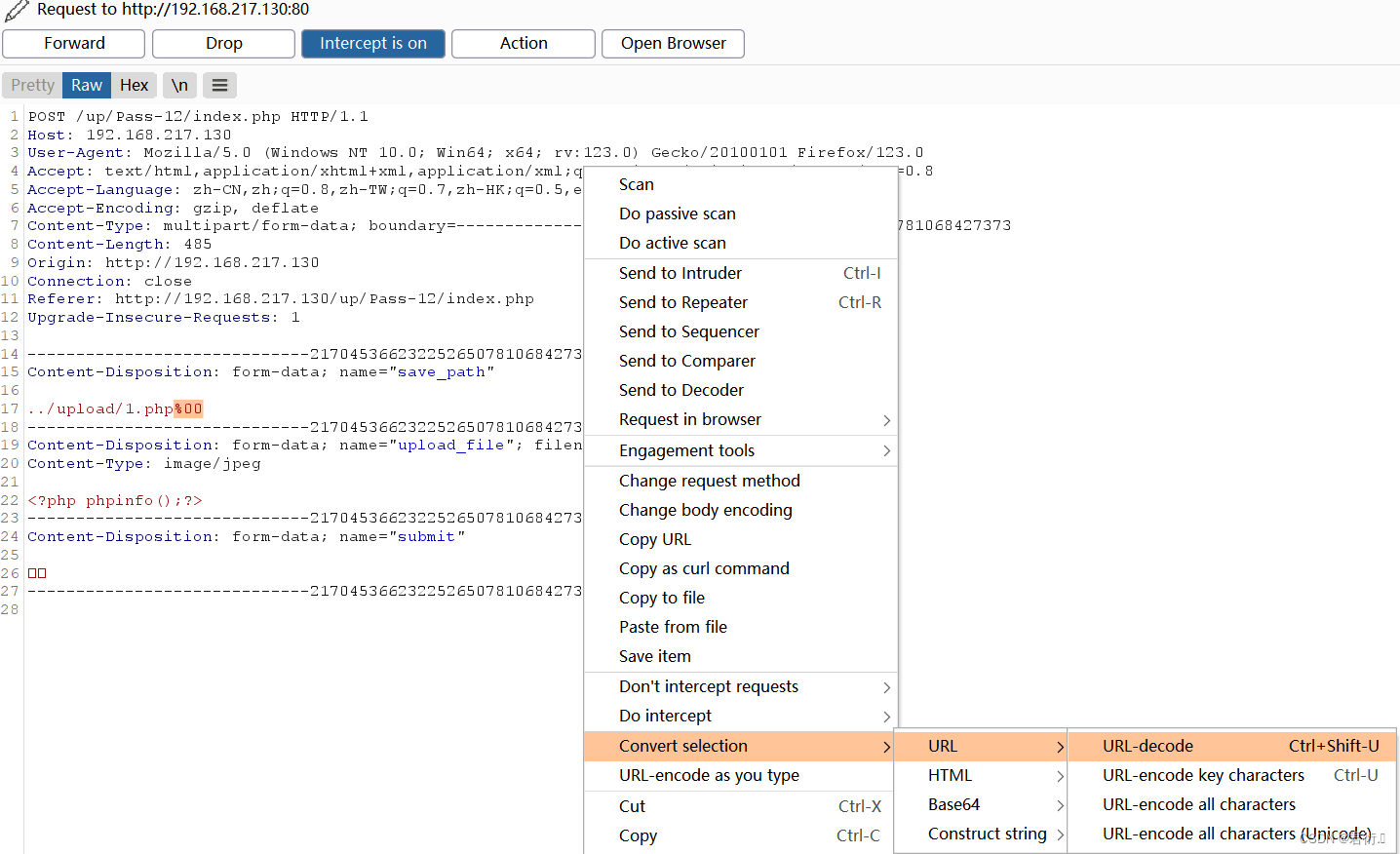Expand Don't intercept requests submenu
This screenshot has height=854, width=1400.
[740, 686]
